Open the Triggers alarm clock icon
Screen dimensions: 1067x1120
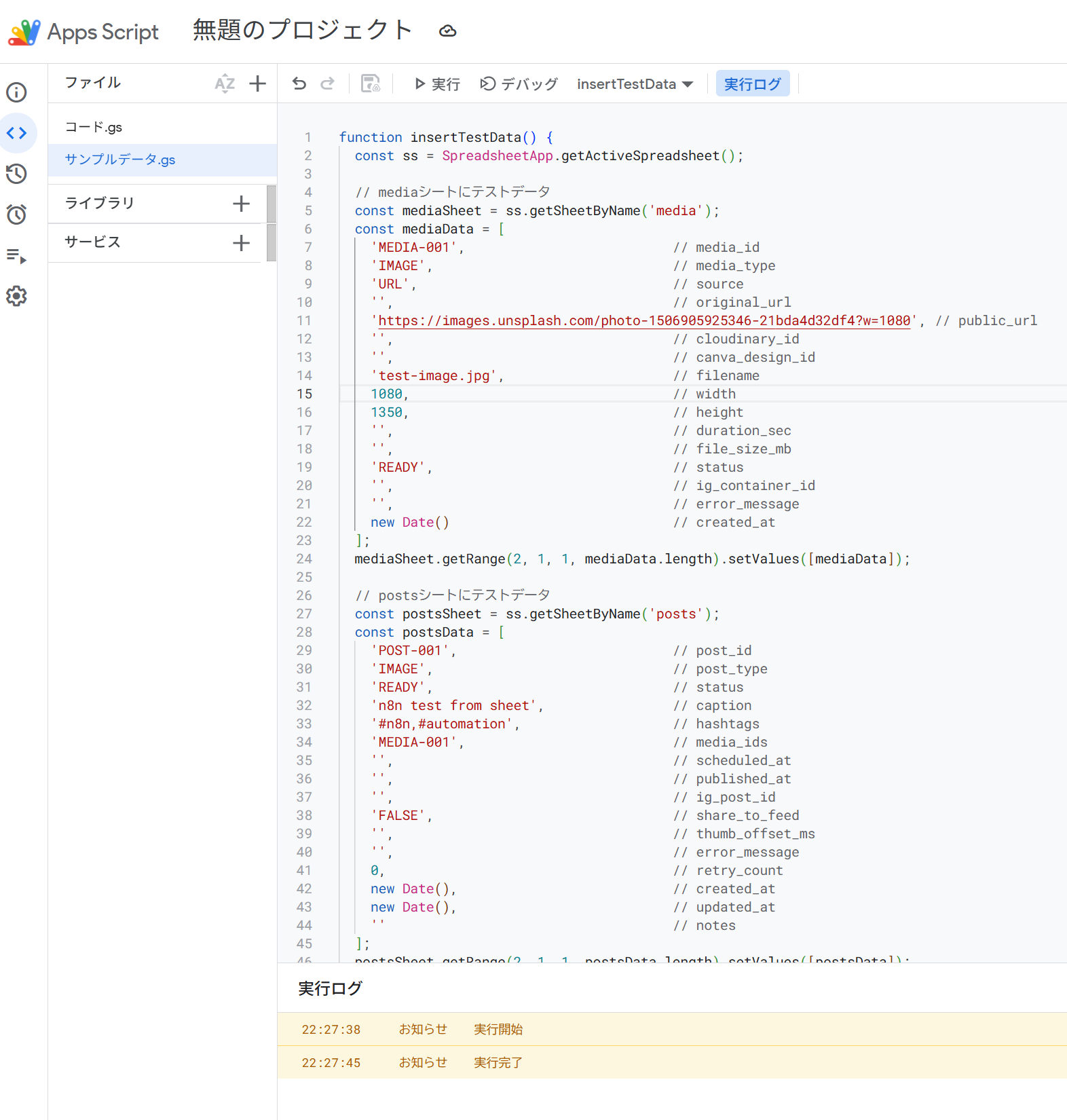[17, 214]
